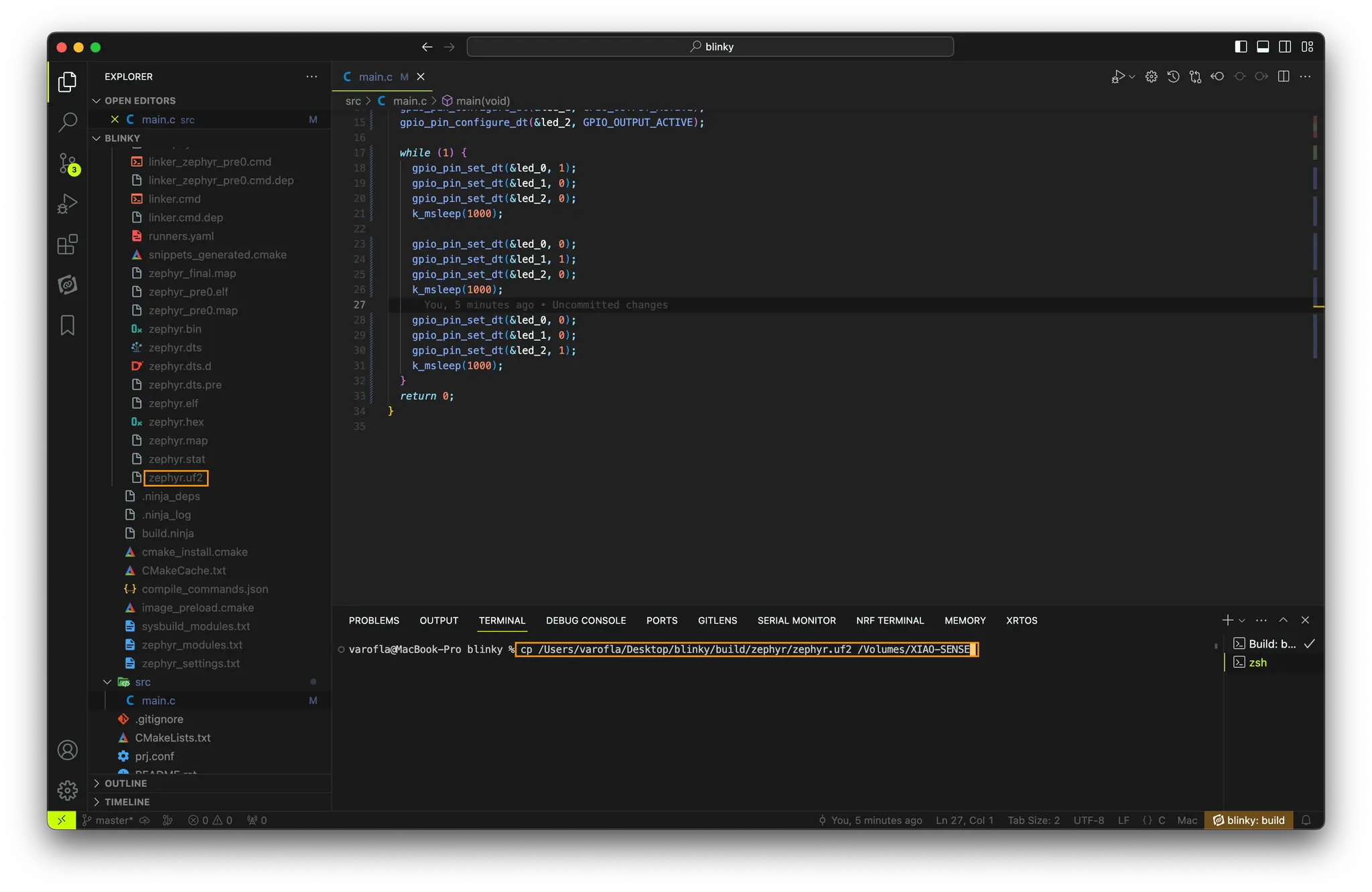Open the Bookmarks sidebar icon

click(67, 325)
